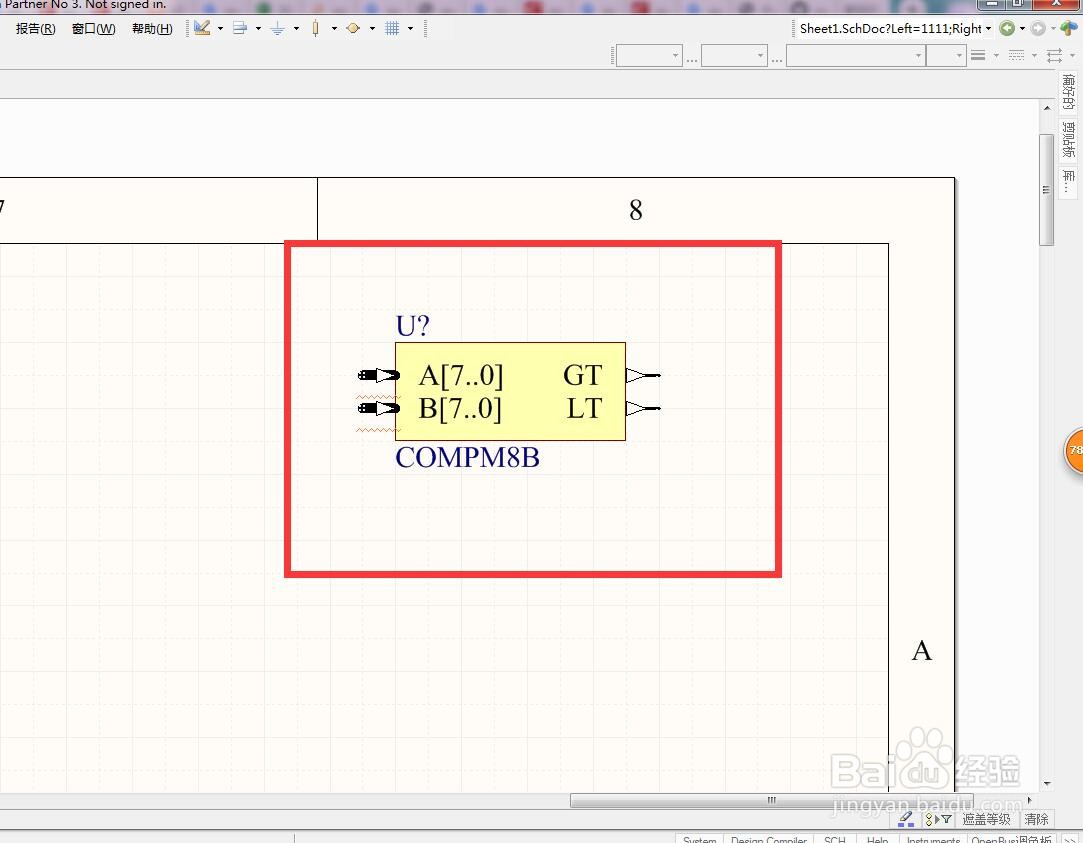Select the COMPM8B component label
1083x843 pixels.
pos(467,457)
